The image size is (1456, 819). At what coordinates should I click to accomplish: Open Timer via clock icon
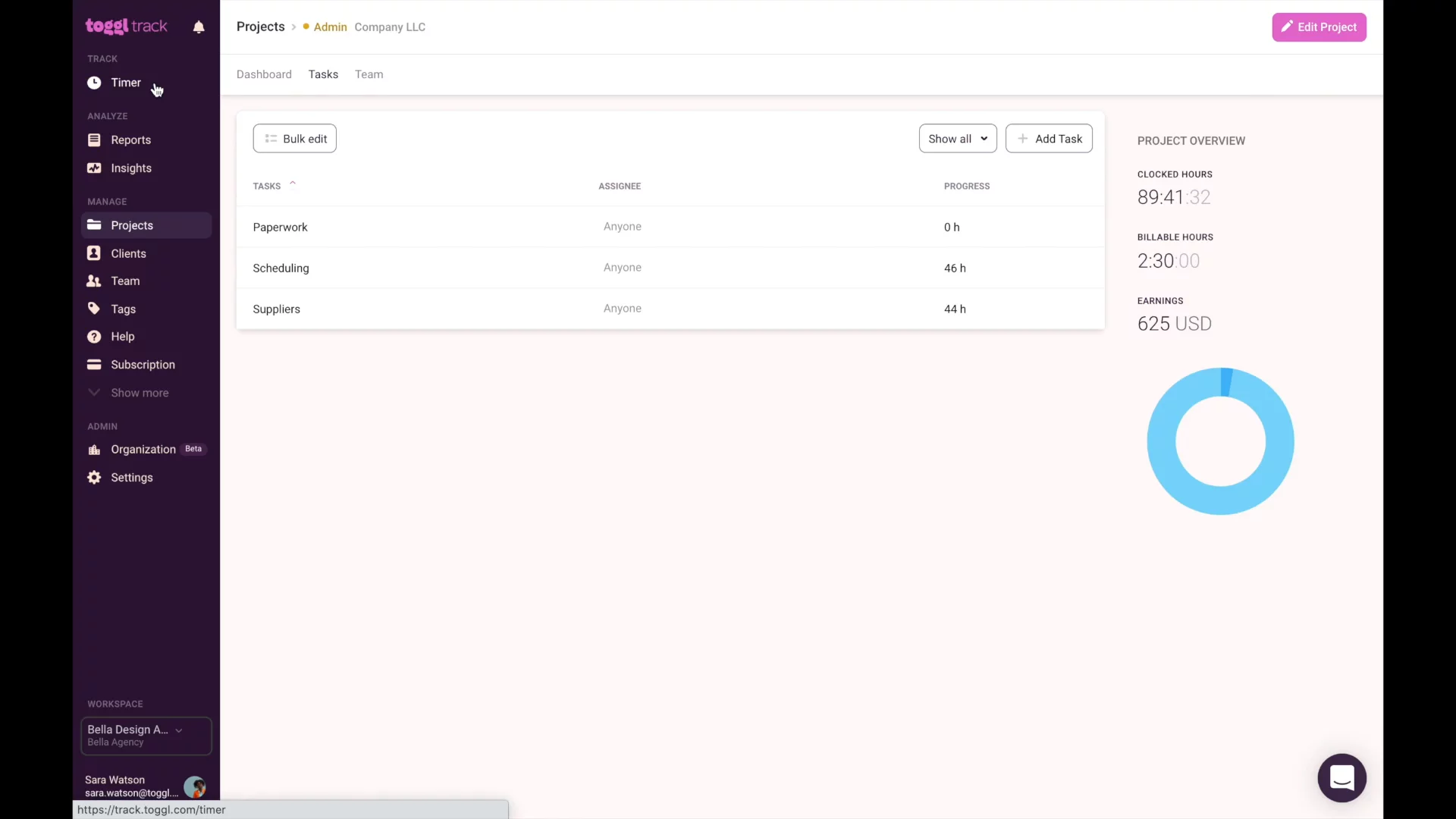pos(94,83)
